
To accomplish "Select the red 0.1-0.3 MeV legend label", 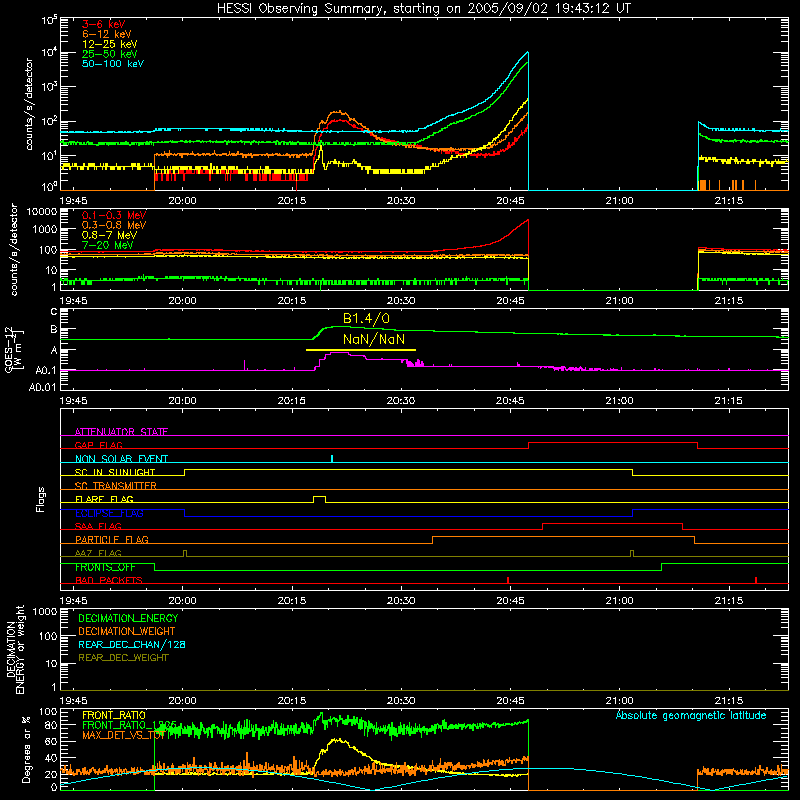I will (114, 215).
